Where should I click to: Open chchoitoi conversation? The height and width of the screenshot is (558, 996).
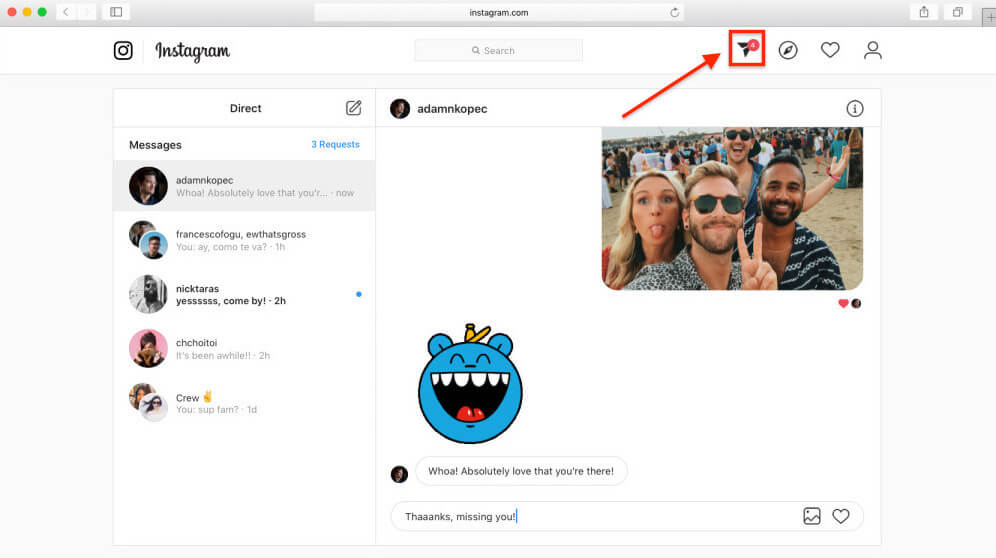click(244, 348)
